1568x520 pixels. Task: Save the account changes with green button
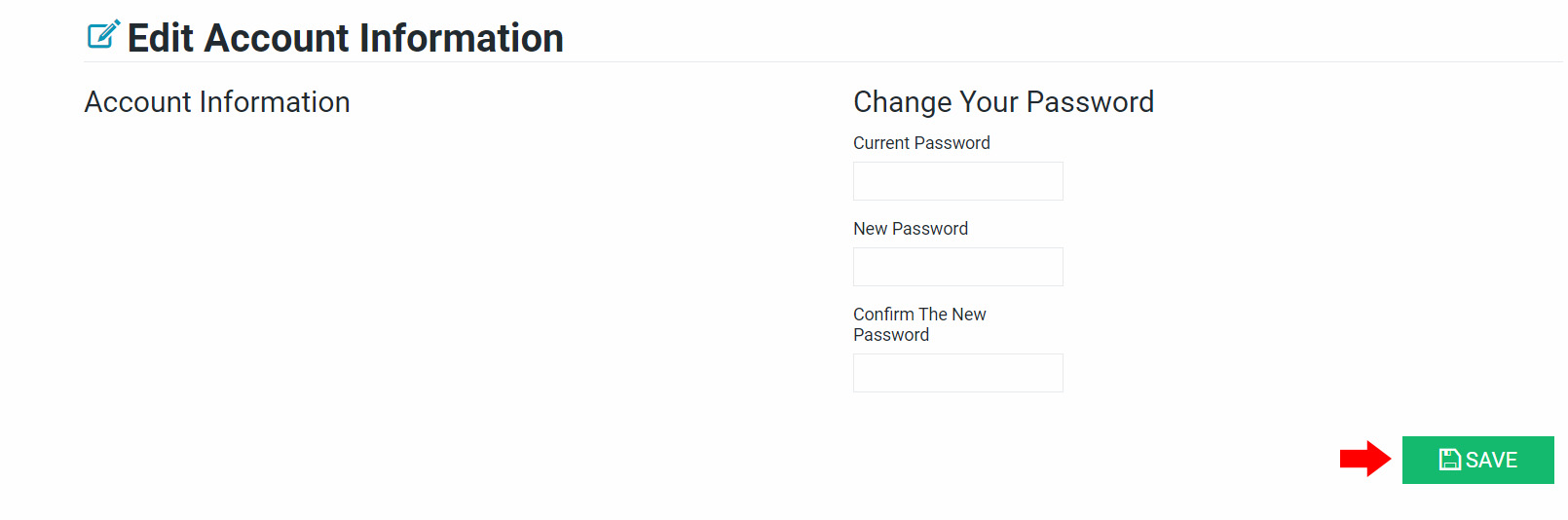[x=1477, y=460]
